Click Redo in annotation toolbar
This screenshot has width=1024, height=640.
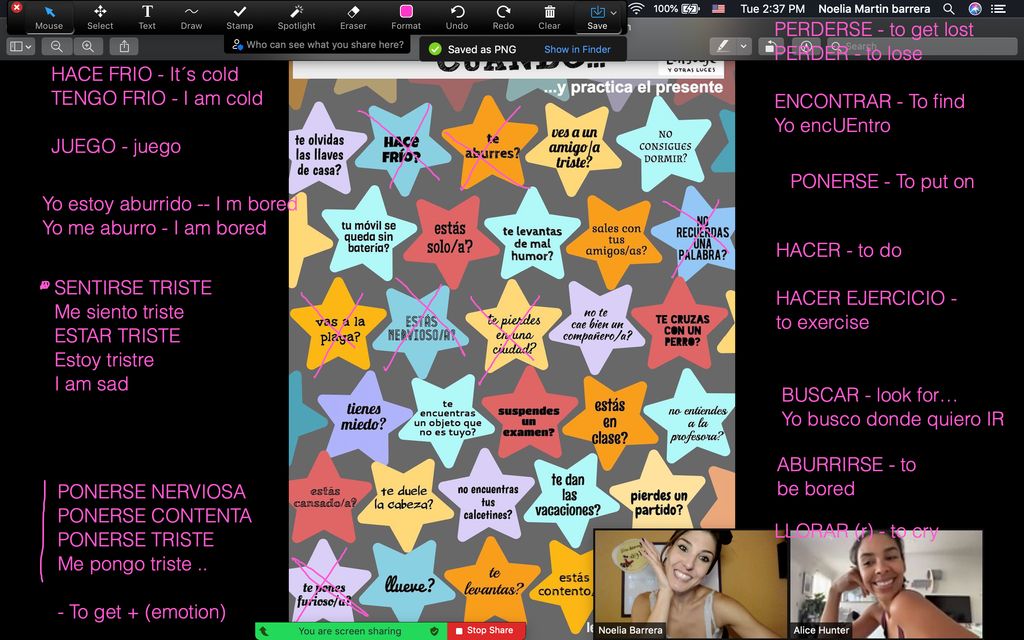coord(504,16)
